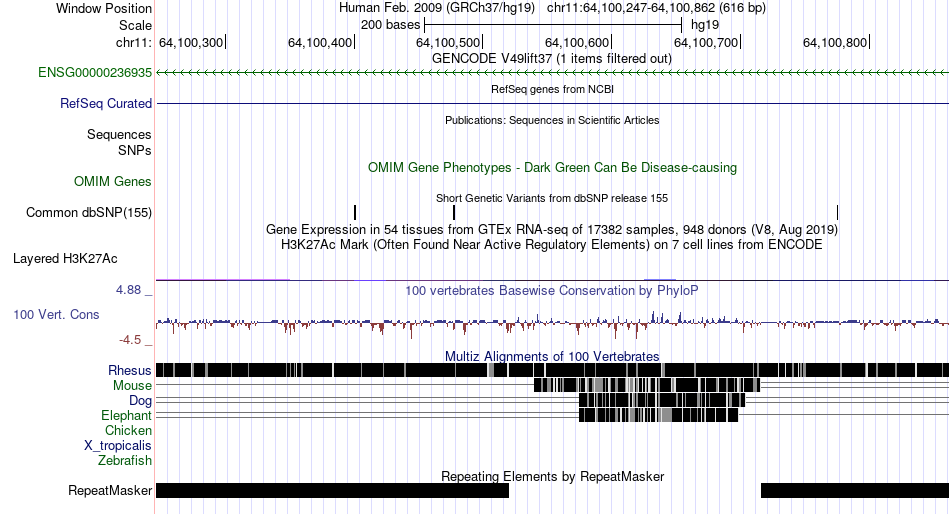Click the Elephant aligned block
The image size is (950, 514).
(659, 415)
